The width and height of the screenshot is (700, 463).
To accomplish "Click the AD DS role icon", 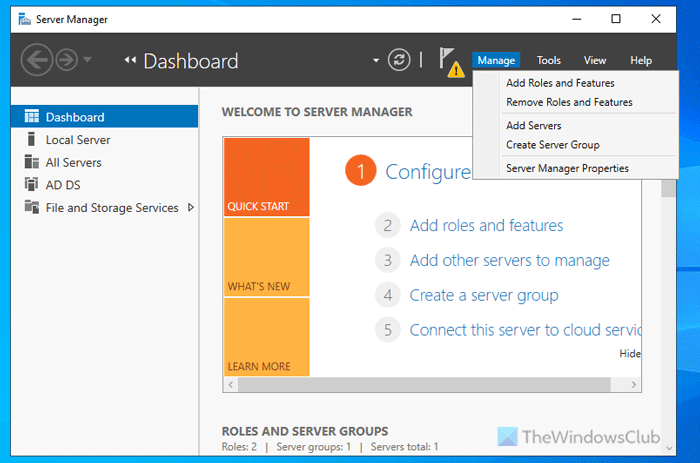I will tap(30, 185).
